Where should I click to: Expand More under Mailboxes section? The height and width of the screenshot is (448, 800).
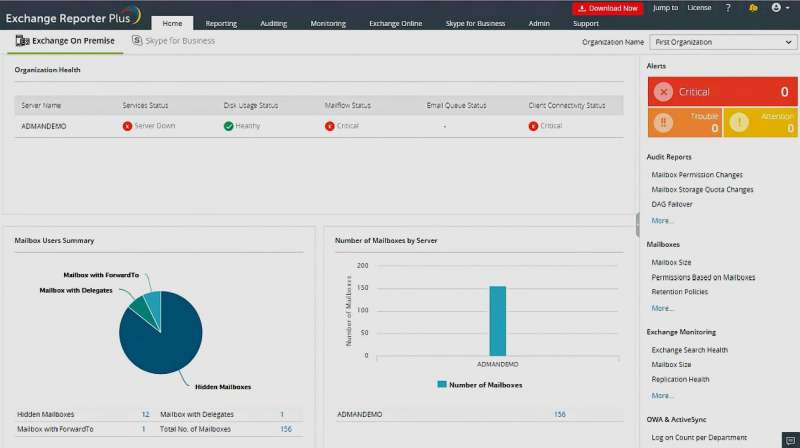pos(662,308)
